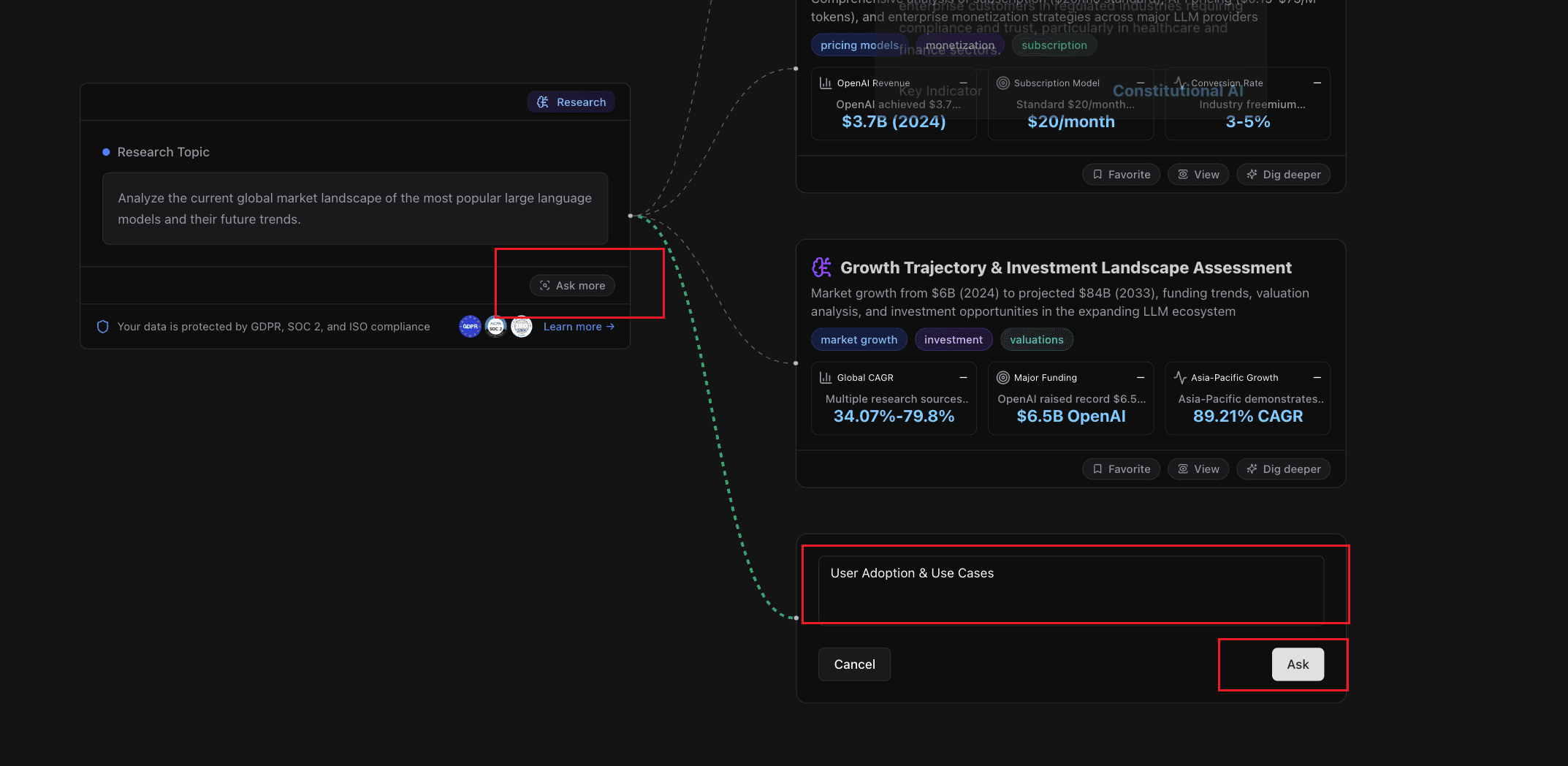
Task: Select the investment tag
Action: pyautogui.click(x=954, y=340)
